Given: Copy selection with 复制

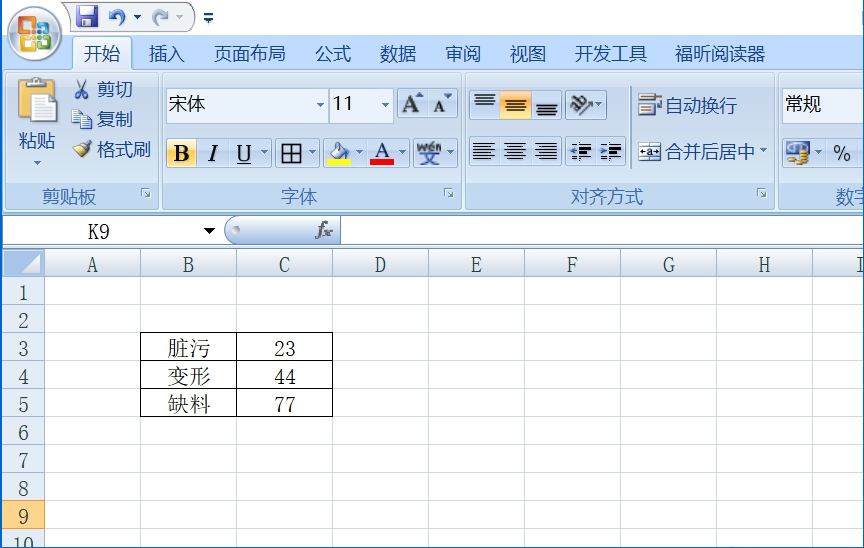Looking at the screenshot, I should pyautogui.click(x=103, y=119).
